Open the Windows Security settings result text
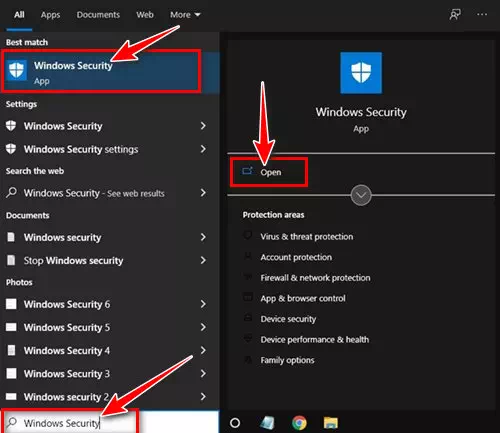500x433 pixels. pyautogui.click(x=81, y=149)
